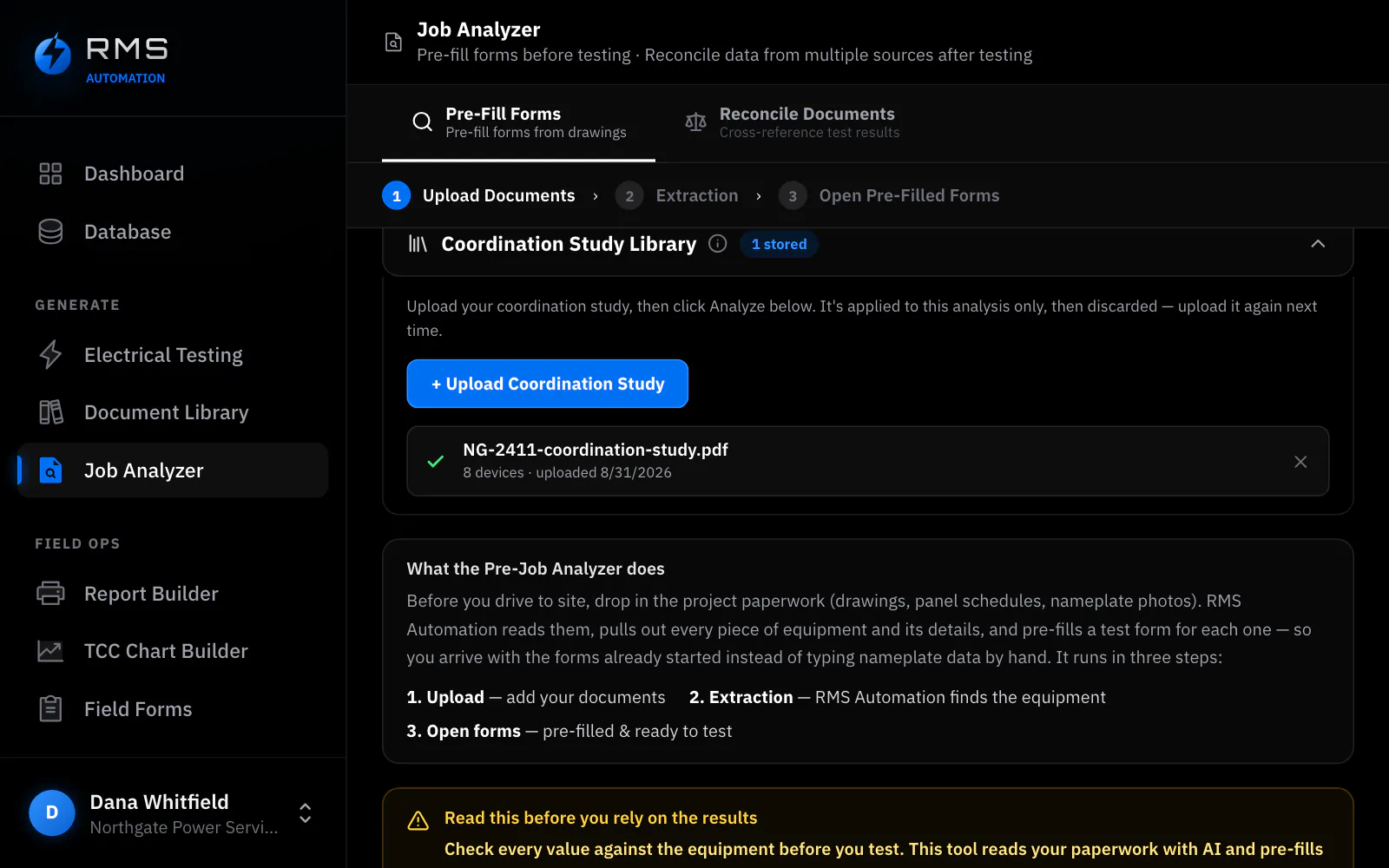The image size is (1389, 868).
Task: Click the Report Builder printer icon
Action: click(x=50, y=594)
